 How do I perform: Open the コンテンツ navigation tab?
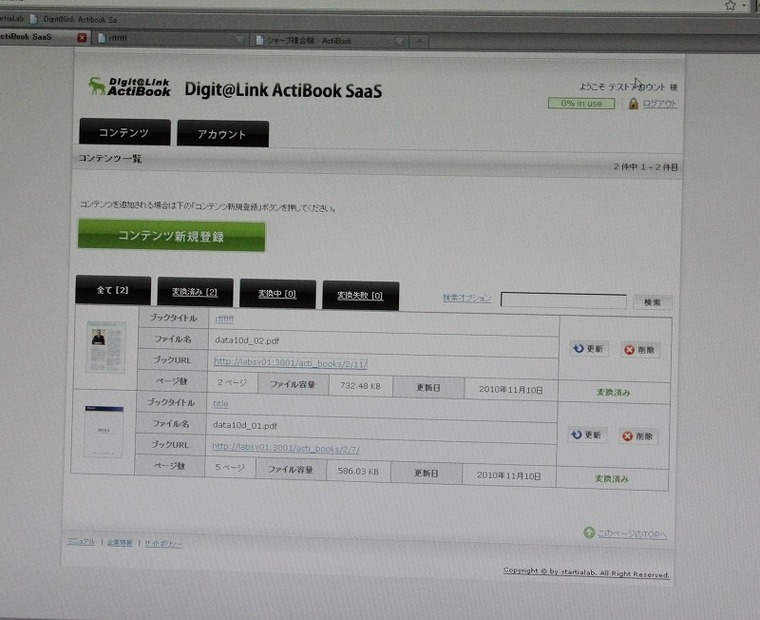coord(125,132)
